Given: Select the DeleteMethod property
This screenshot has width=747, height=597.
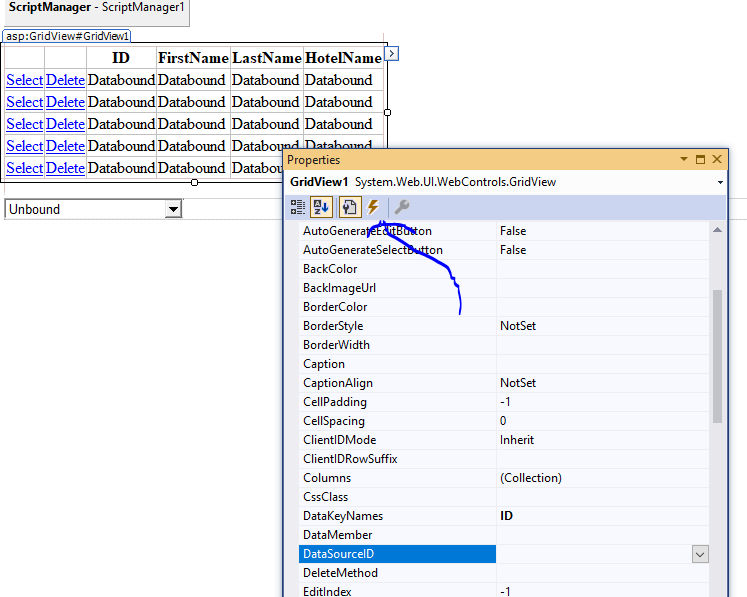Looking at the screenshot, I should pos(397,573).
